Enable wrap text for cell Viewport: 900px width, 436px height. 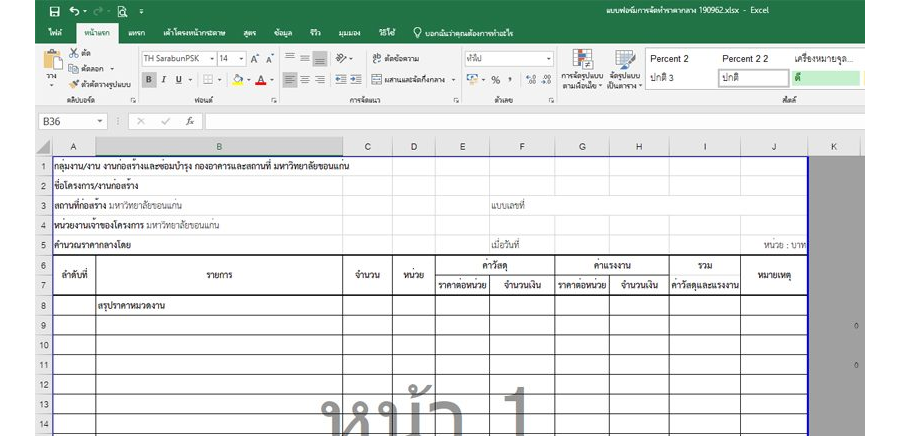coord(396,59)
